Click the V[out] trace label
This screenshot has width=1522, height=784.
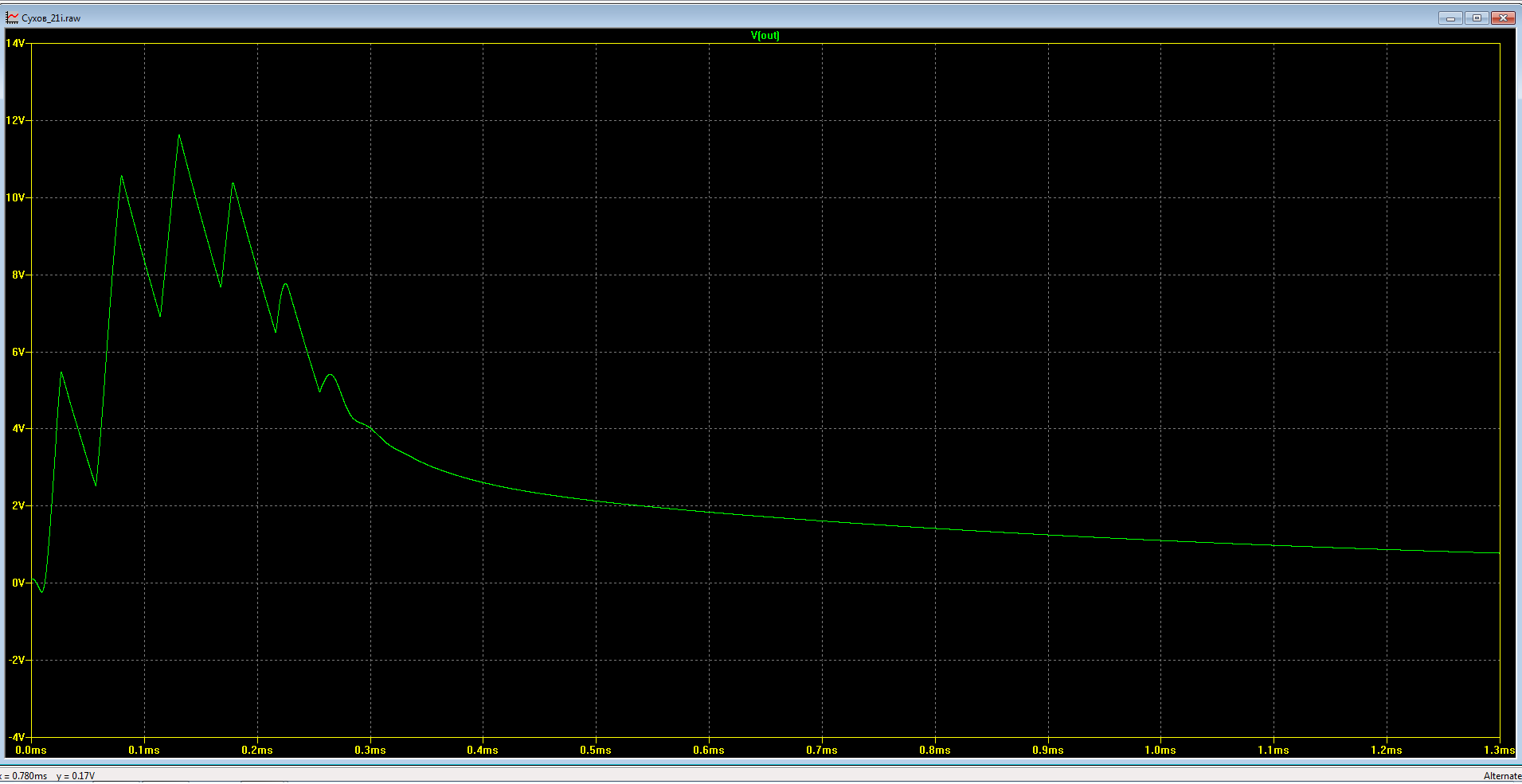tap(765, 35)
